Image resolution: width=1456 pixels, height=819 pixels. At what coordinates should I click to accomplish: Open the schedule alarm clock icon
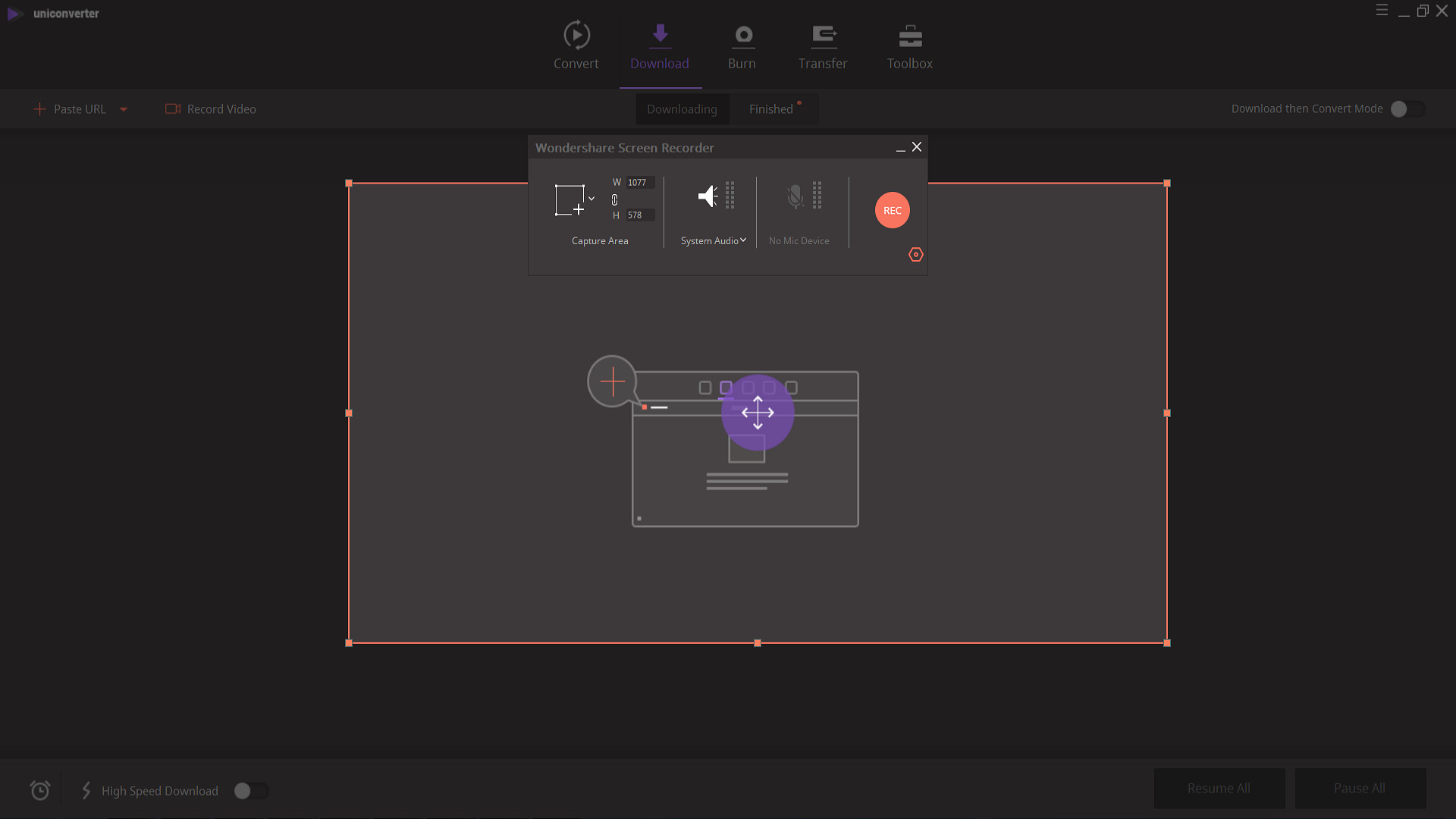pyautogui.click(x=40, y=790)
